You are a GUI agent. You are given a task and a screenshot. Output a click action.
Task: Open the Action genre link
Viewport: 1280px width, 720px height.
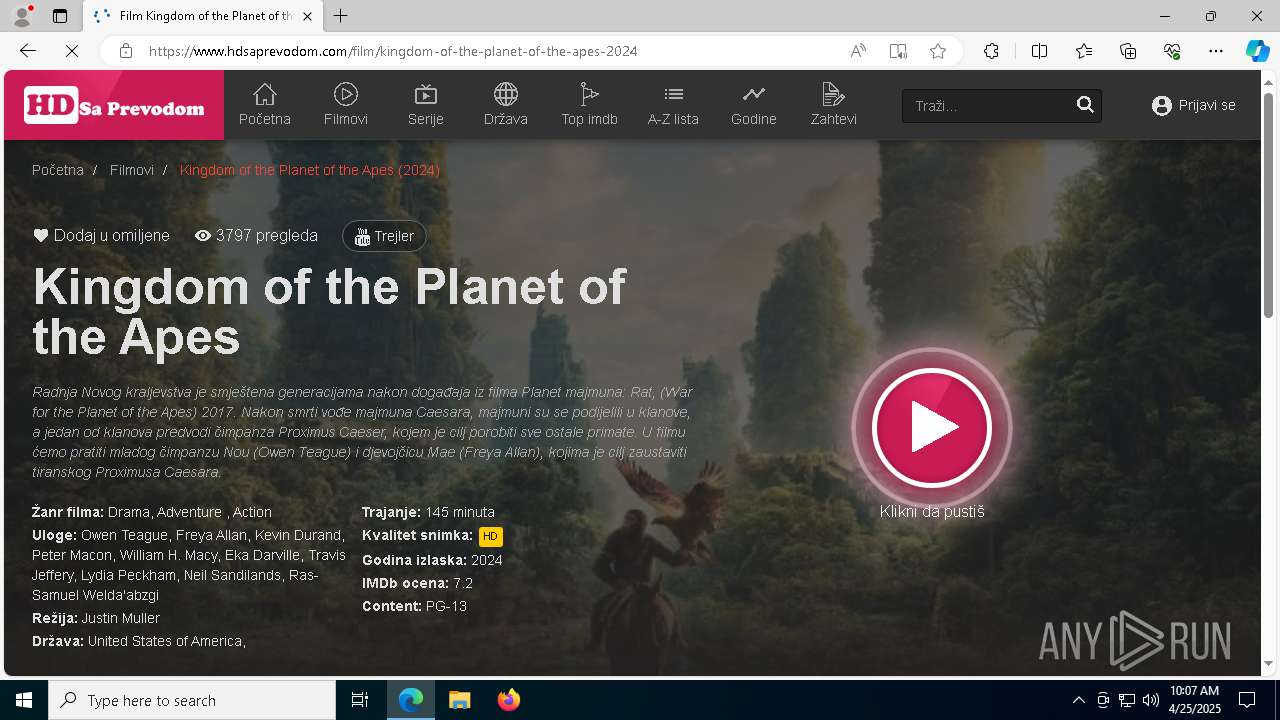tap(252, 512)
